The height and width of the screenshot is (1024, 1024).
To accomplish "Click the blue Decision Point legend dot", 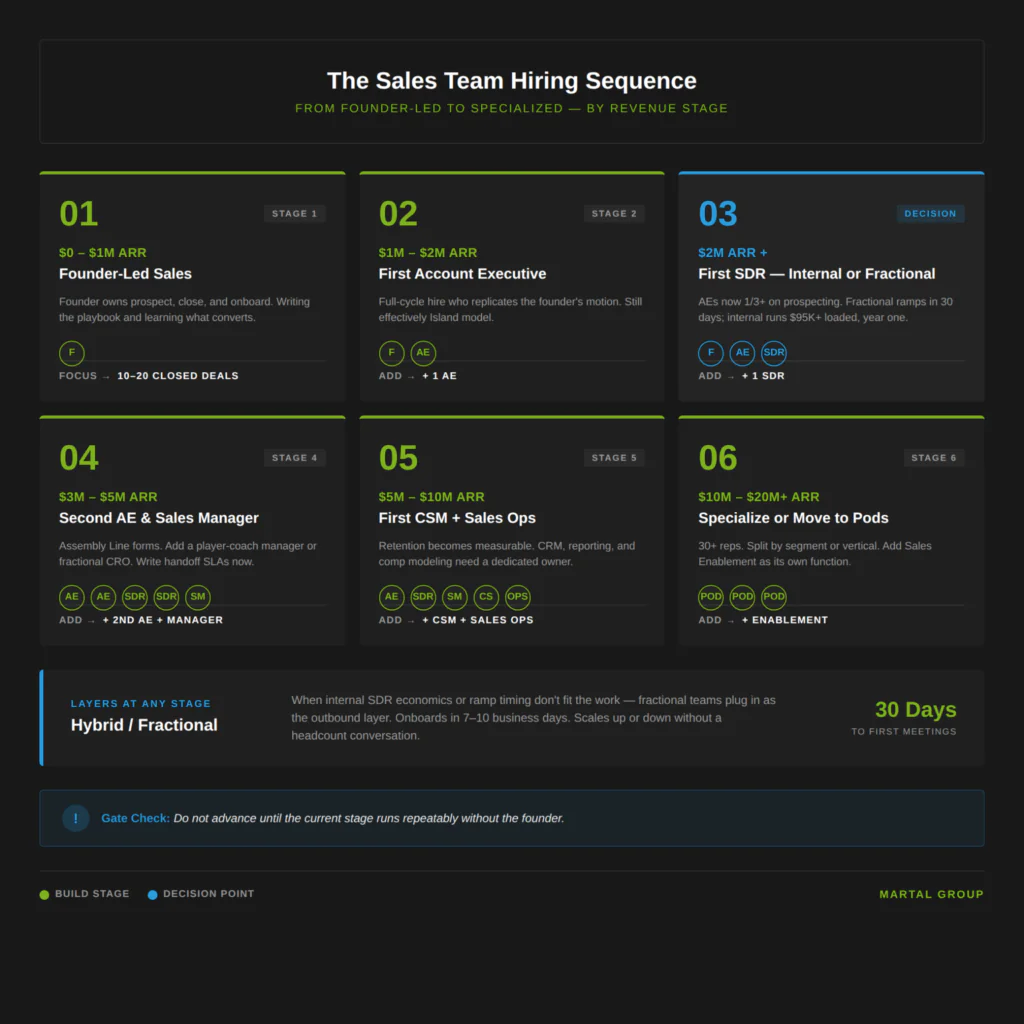I will pyautogui.click(x=152, y=895).
